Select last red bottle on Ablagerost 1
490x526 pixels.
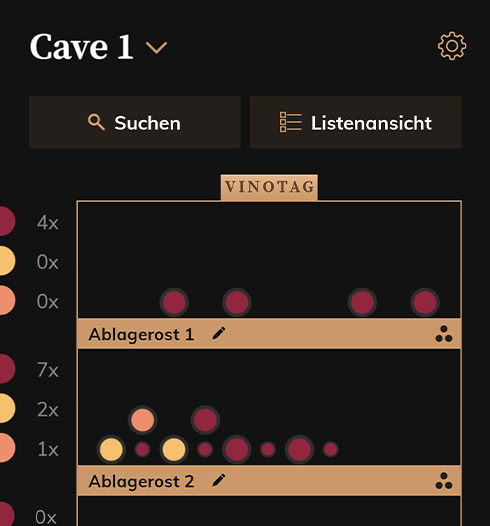pyautogui.click(x=425, y=302)
